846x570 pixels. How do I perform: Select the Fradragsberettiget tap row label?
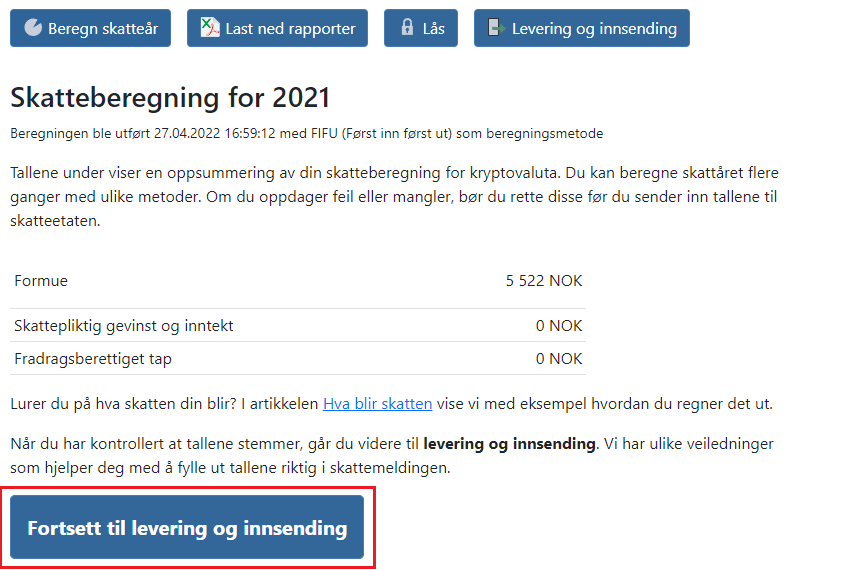pos(93,359)
